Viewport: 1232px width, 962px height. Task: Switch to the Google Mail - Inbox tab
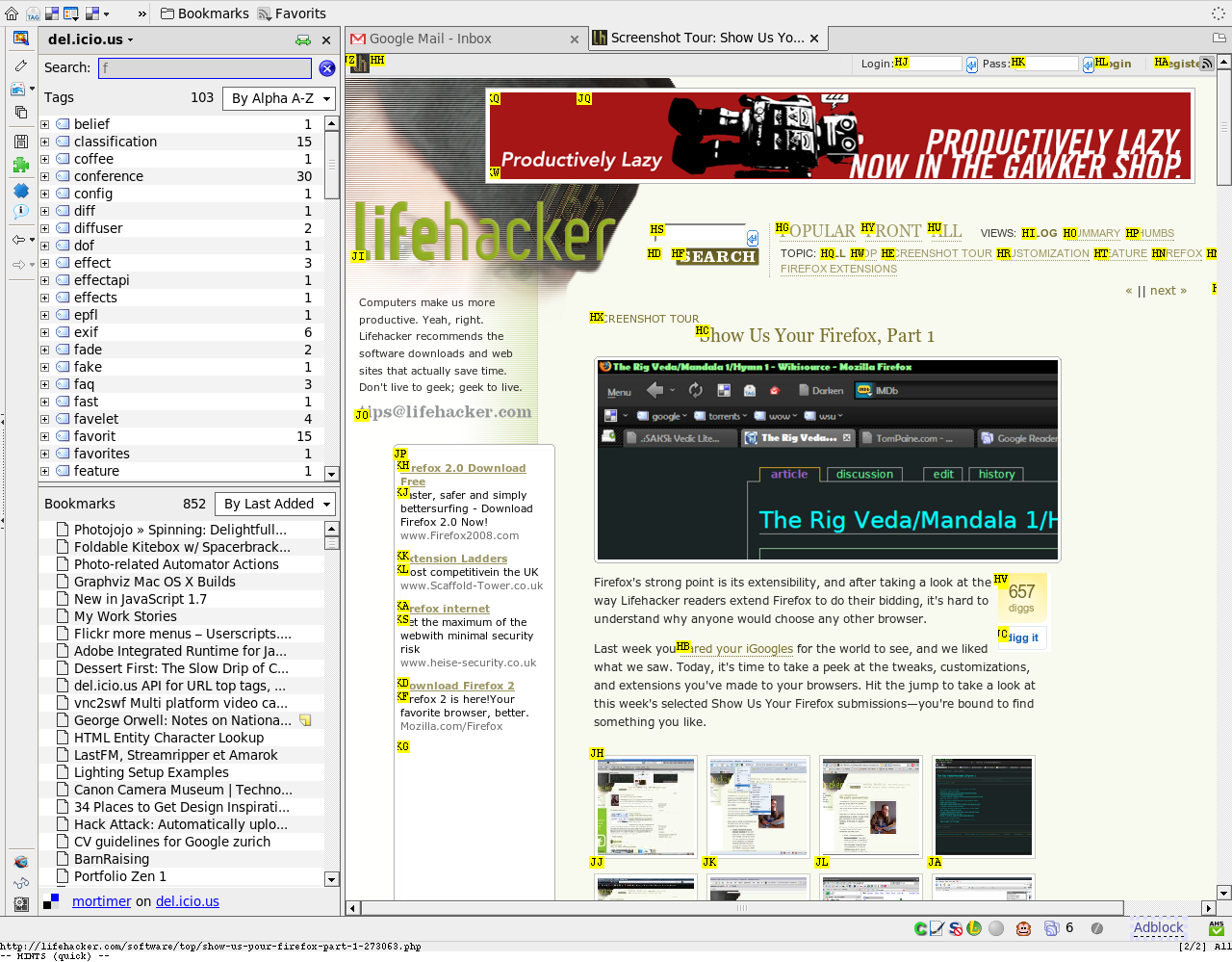coord(466,39)
